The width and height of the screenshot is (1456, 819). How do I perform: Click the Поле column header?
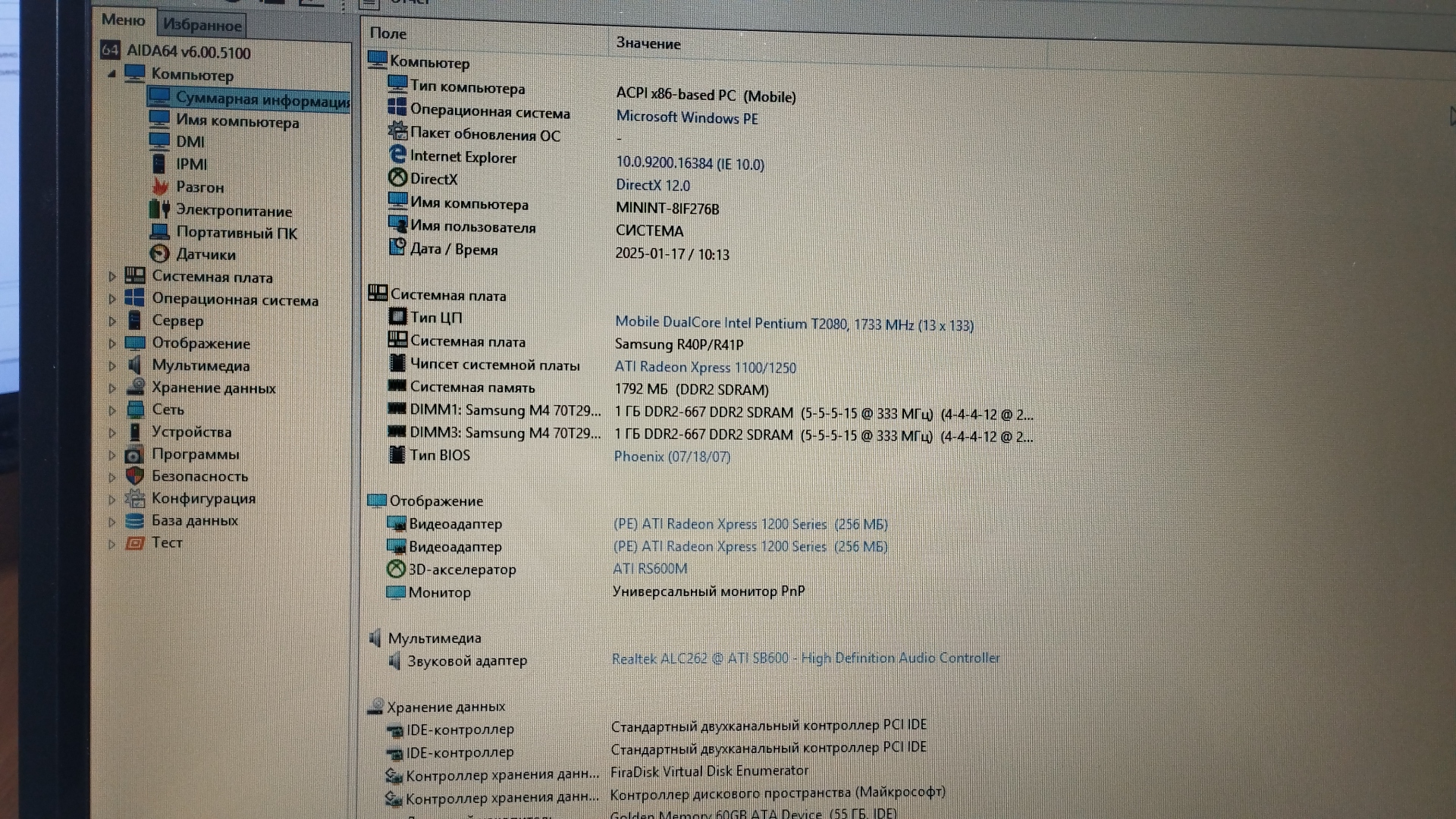[388, 33]
